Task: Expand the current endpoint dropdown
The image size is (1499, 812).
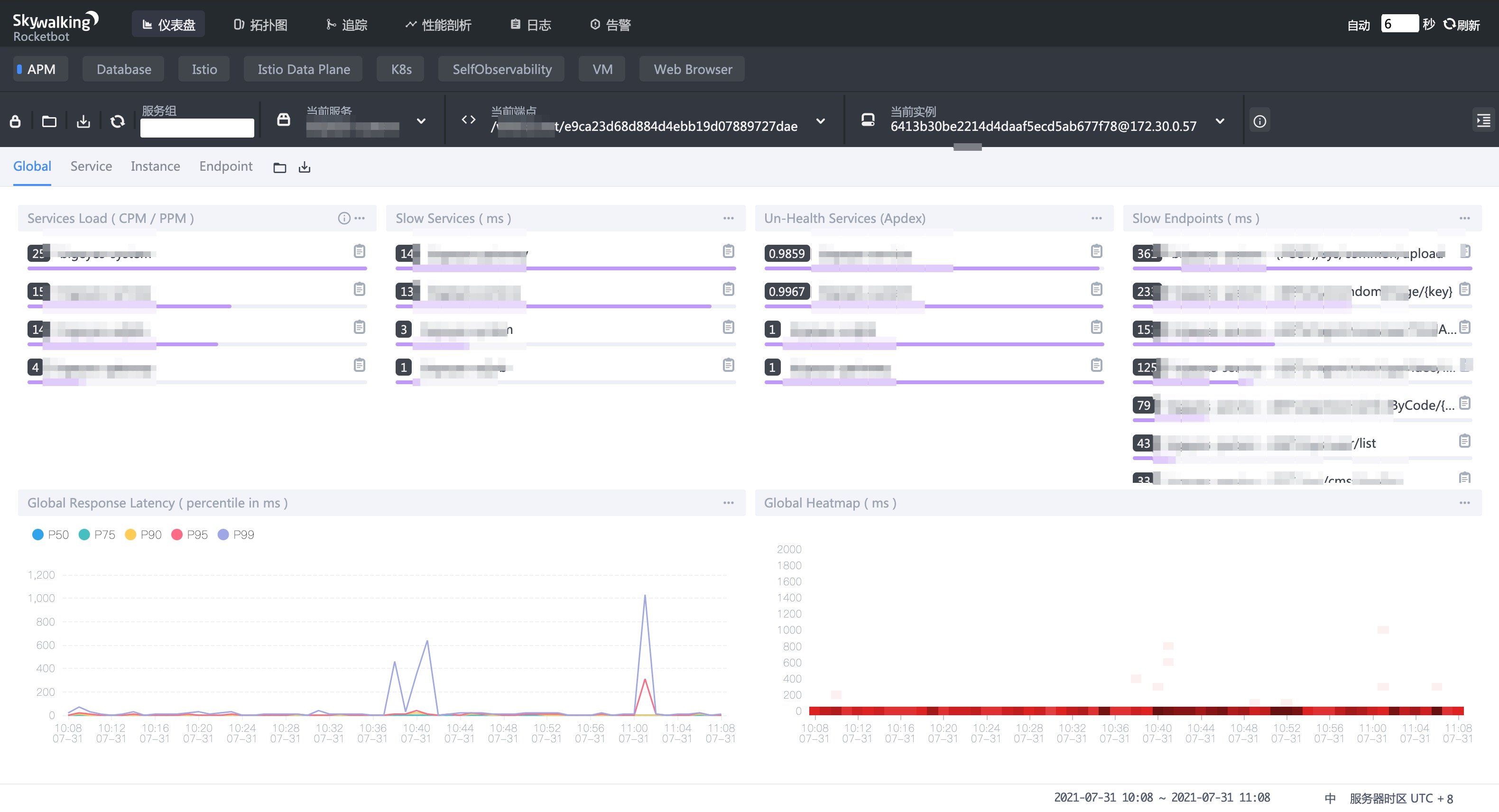Action: (821, 121)
